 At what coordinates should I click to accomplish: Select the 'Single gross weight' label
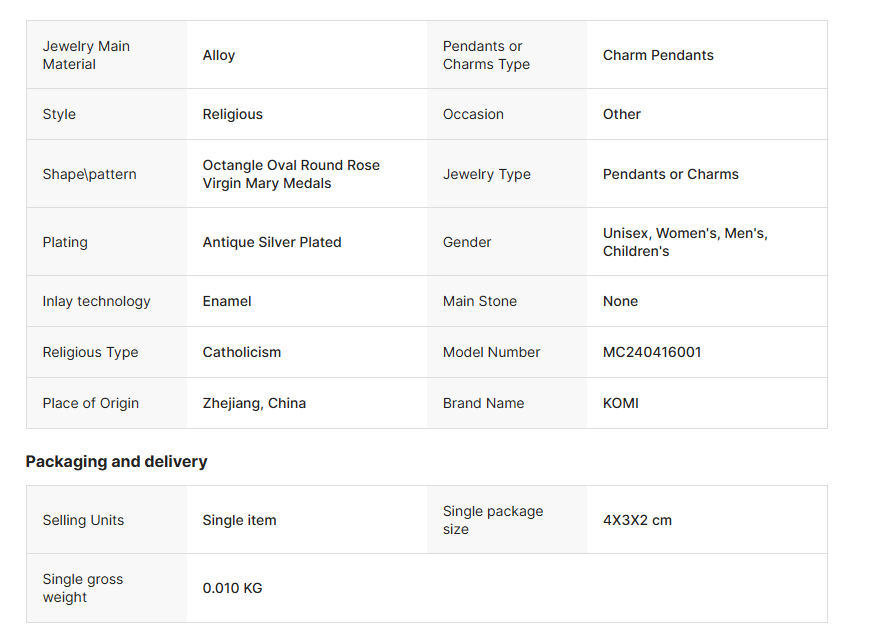(83, 588)
